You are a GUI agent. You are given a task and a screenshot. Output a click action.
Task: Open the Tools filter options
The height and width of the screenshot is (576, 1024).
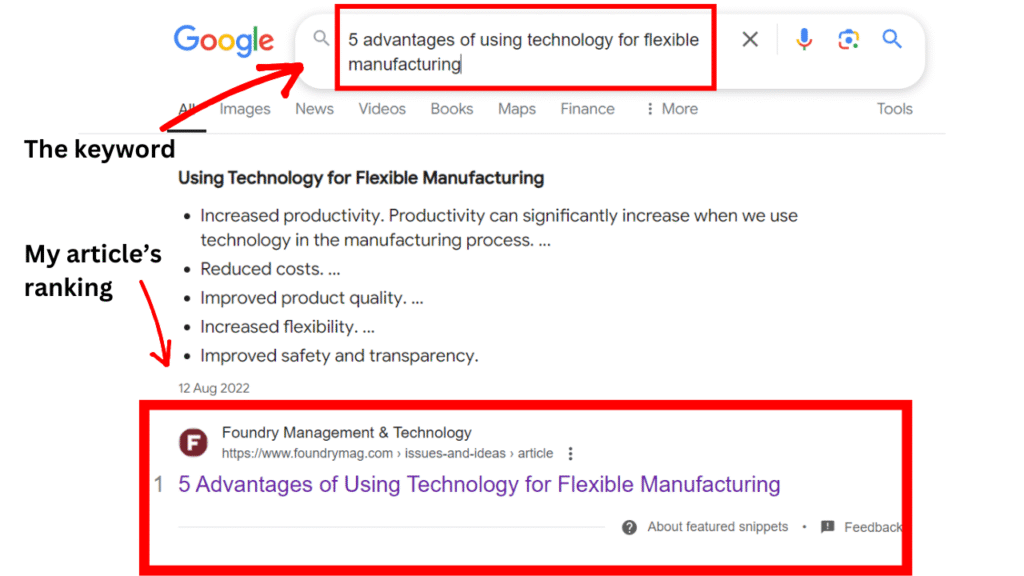894,109
